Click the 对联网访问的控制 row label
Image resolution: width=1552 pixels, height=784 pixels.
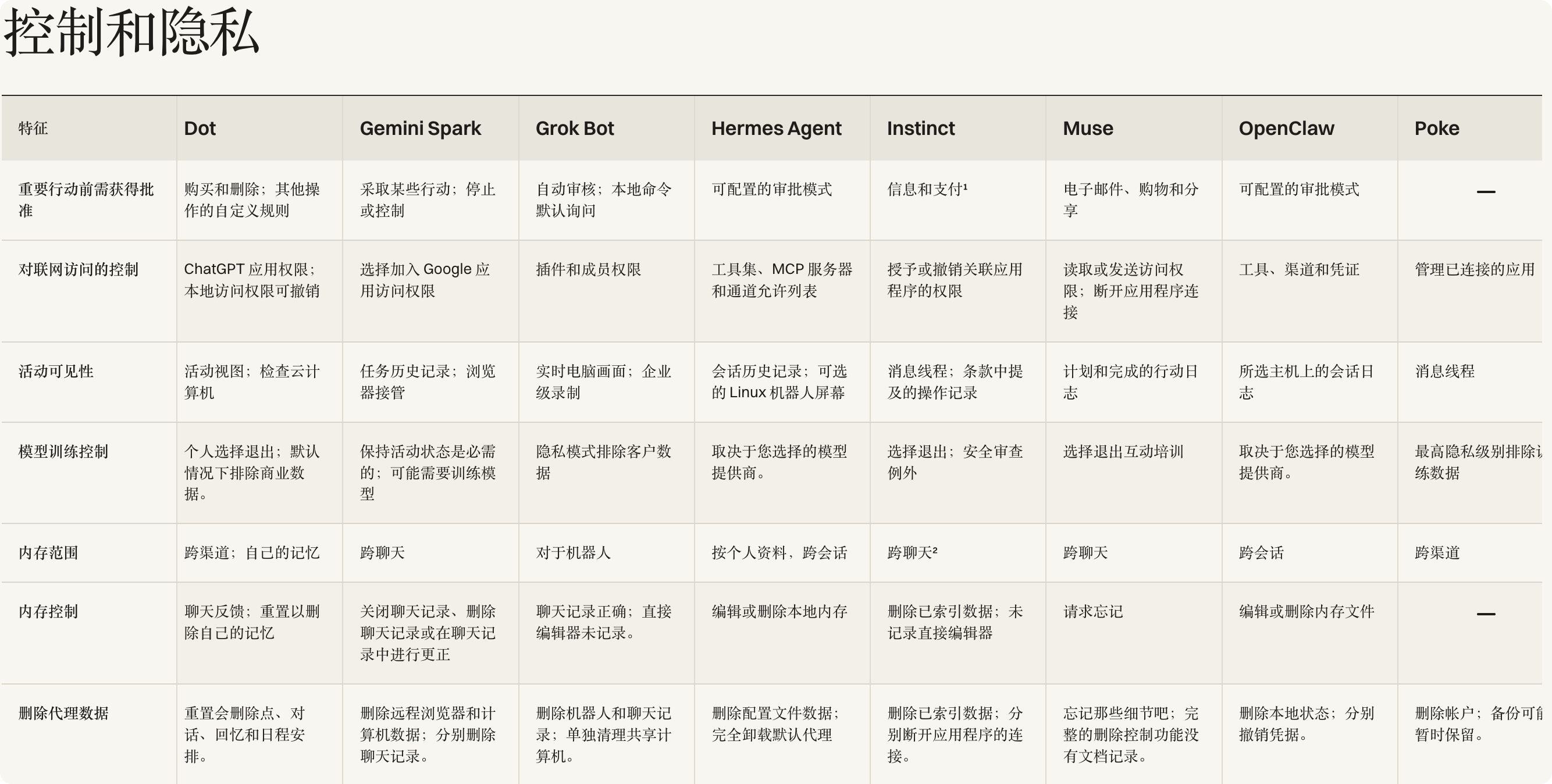pos(79,269)
